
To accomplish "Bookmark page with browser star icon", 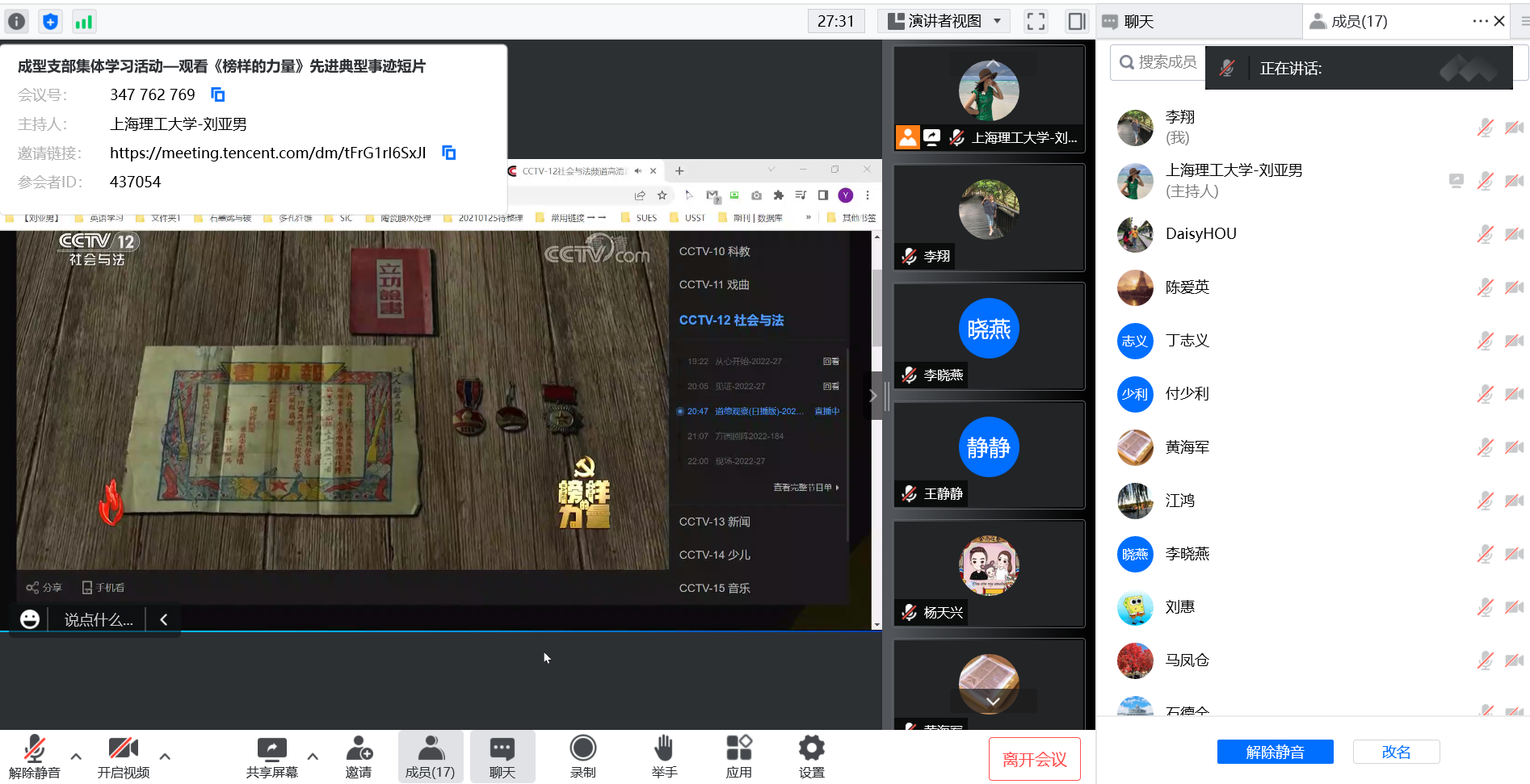I will (662, 195).
